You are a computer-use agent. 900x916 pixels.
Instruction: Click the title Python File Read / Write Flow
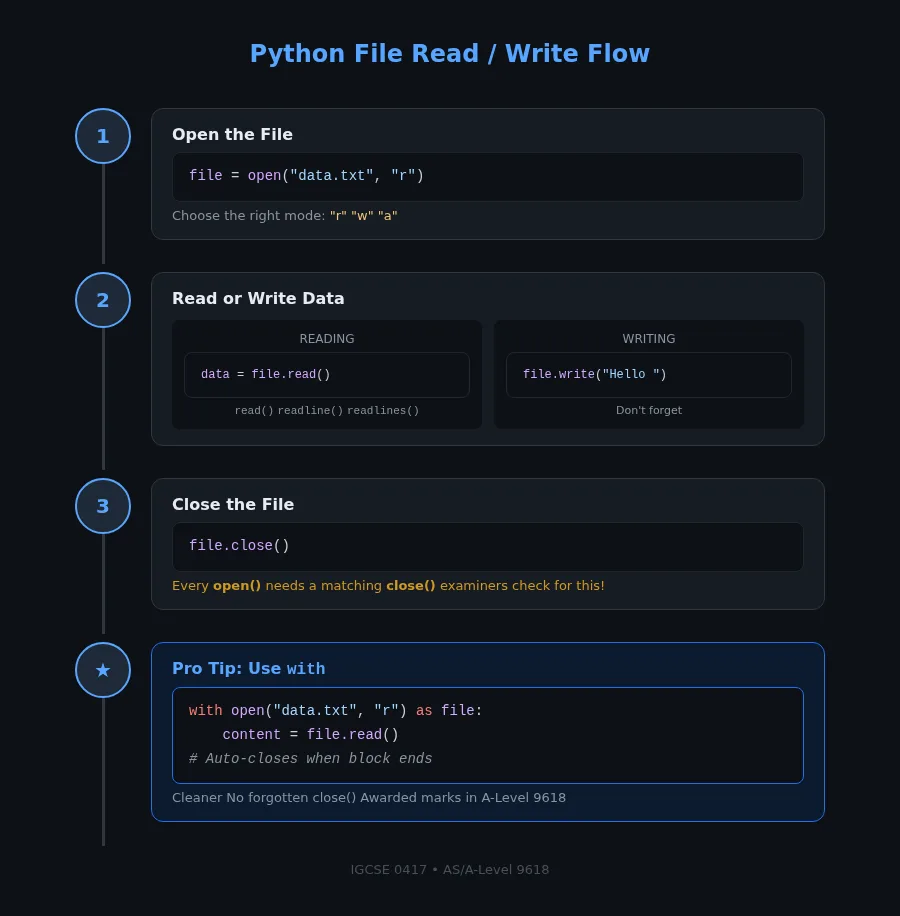[450, 54]
